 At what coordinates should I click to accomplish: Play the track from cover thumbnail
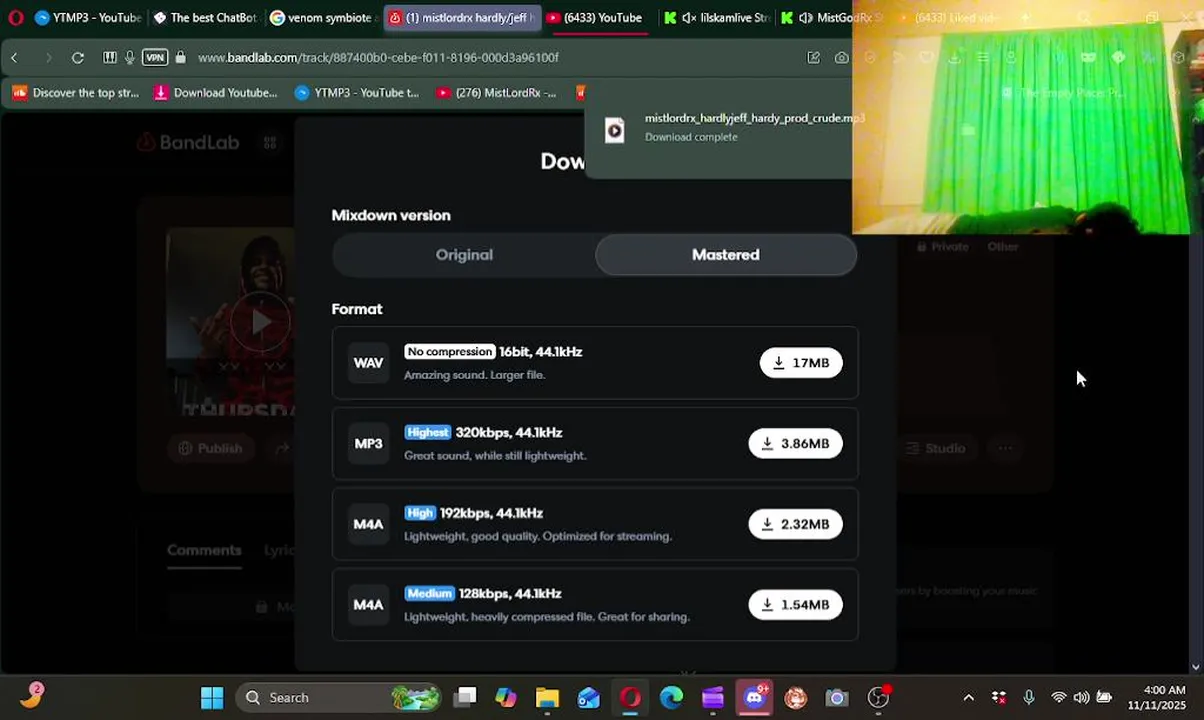[x=260, y=322]
